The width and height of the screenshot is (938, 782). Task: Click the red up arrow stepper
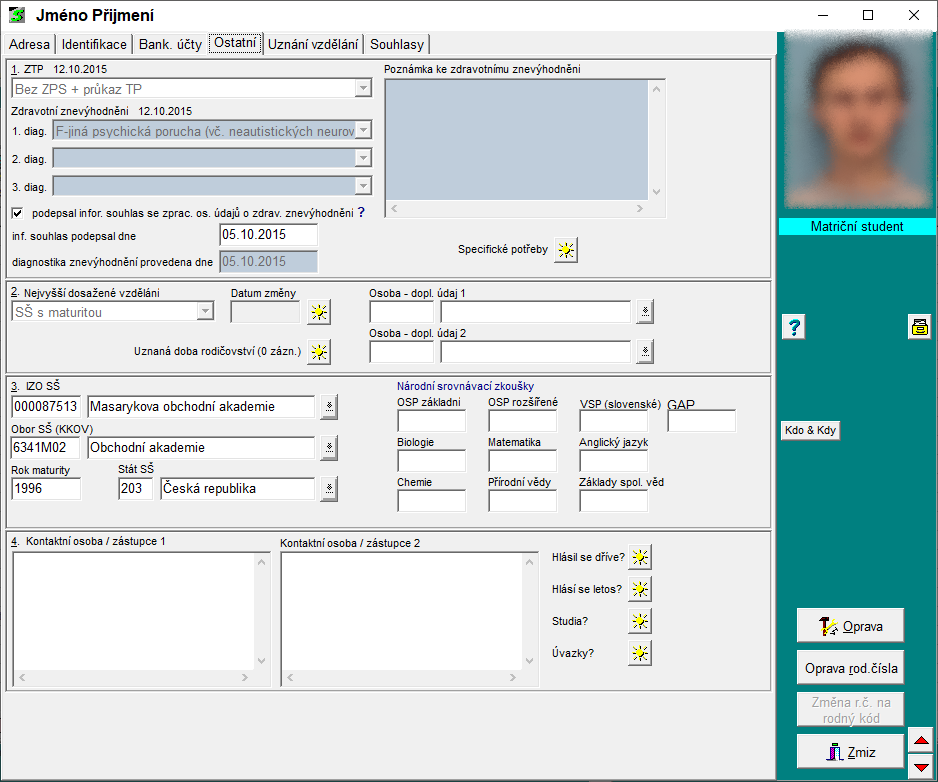(x=922, y=740)
